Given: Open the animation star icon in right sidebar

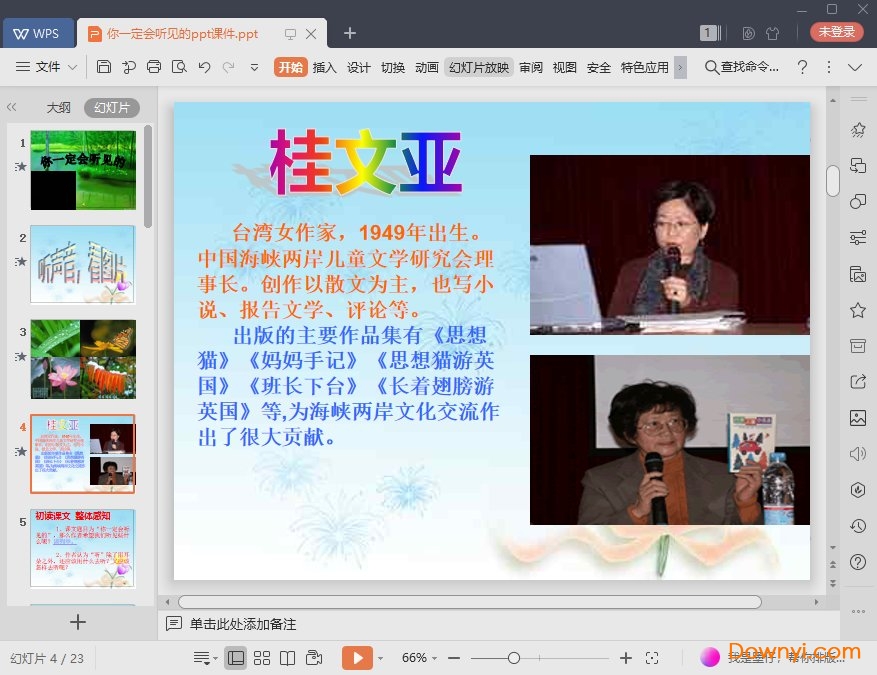Looking at the screenshot, I should [858, 130].
